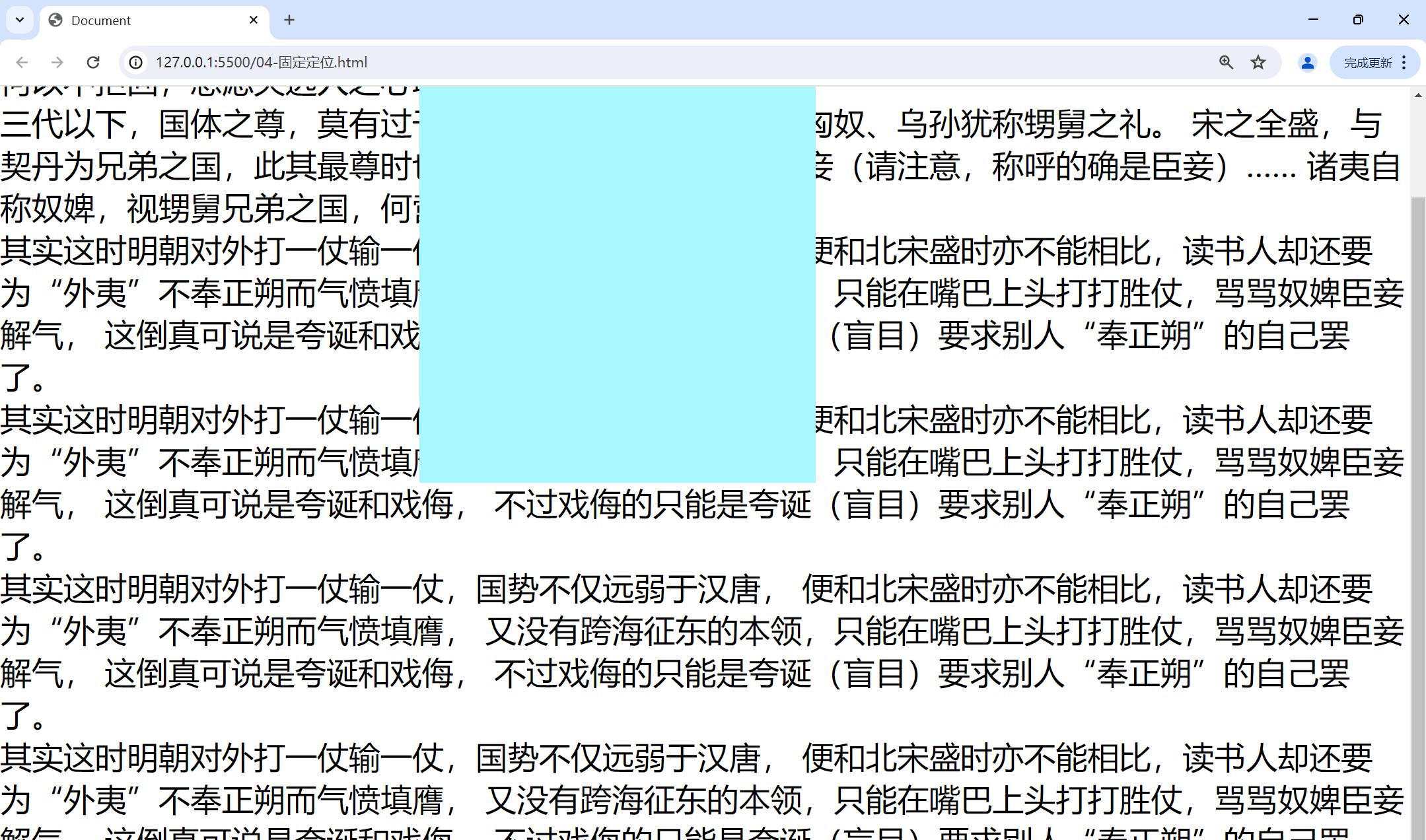Open Chrome three-dot menu
Viewport: 1426px width, 840px height.
pos(1404,62)
